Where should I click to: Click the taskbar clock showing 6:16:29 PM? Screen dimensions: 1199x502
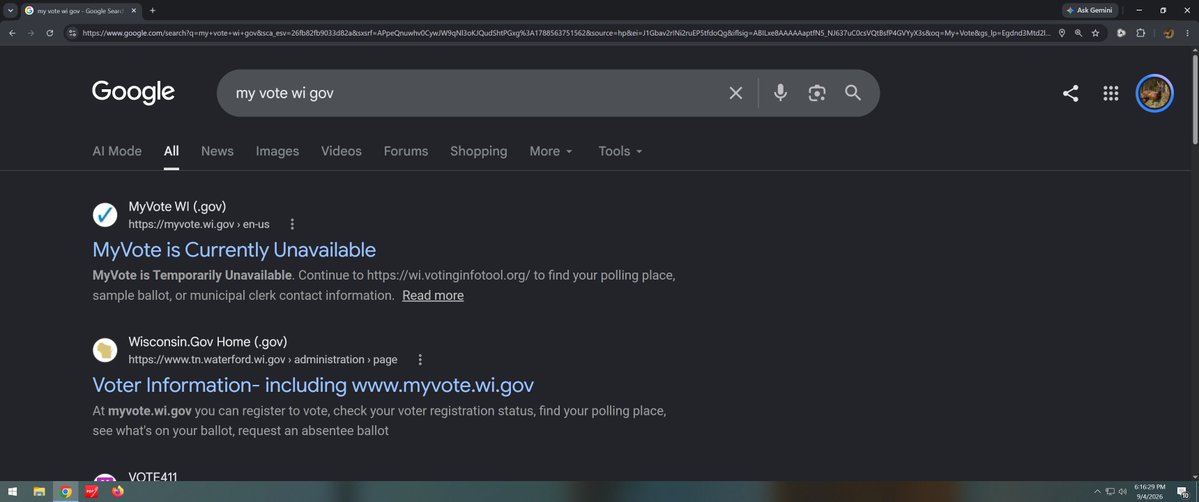(1149, 491)
